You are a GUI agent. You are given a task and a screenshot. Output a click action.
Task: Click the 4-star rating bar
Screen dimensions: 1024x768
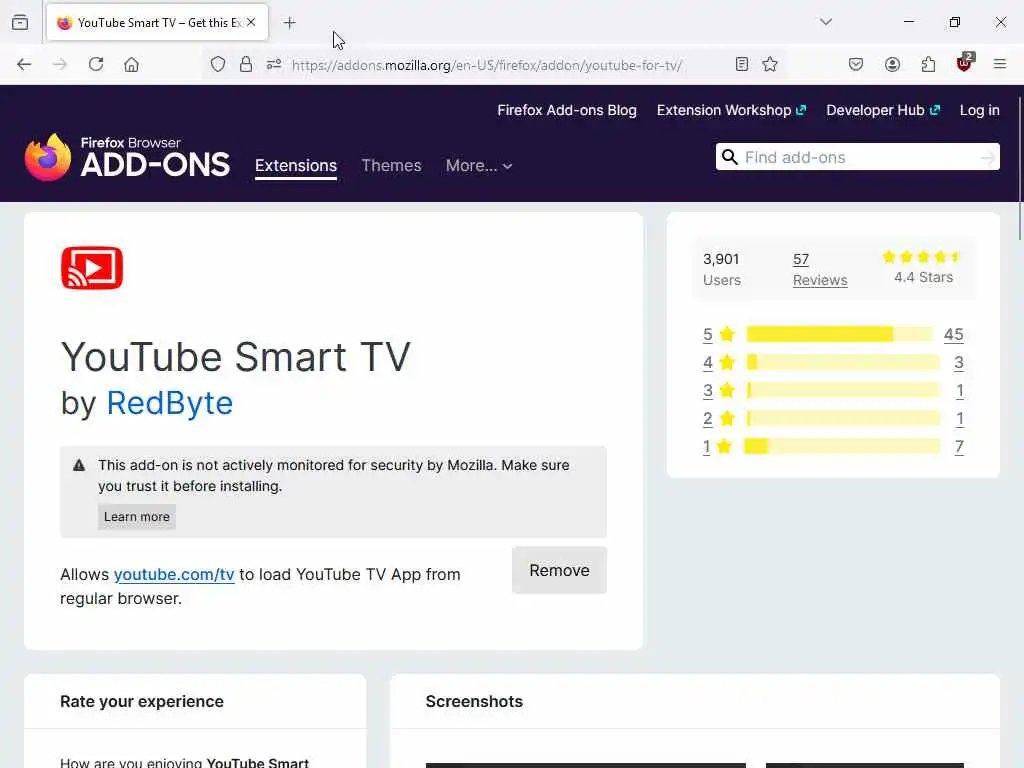(843, 362)
